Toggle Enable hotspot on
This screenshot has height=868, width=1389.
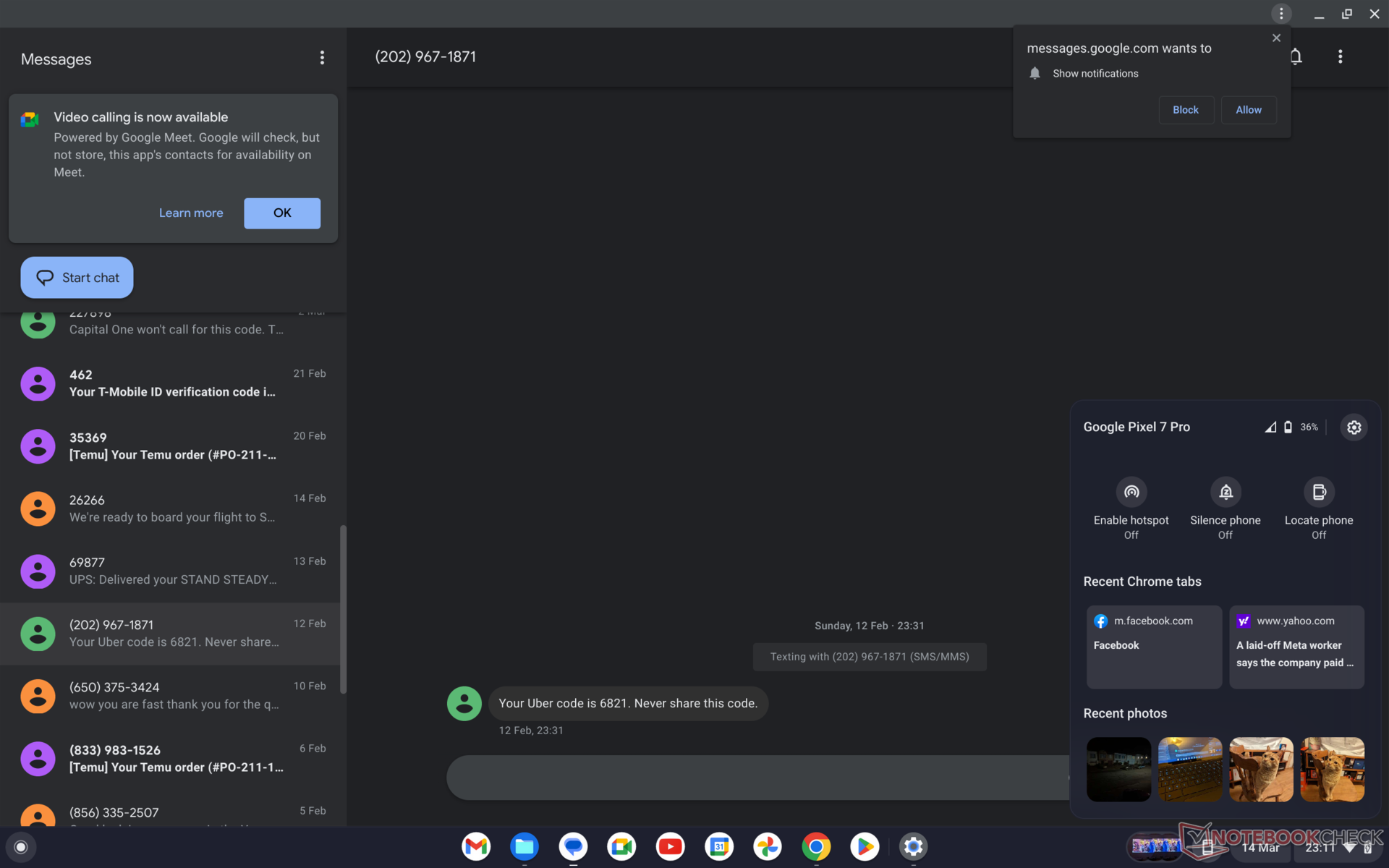pos(1131,493)
